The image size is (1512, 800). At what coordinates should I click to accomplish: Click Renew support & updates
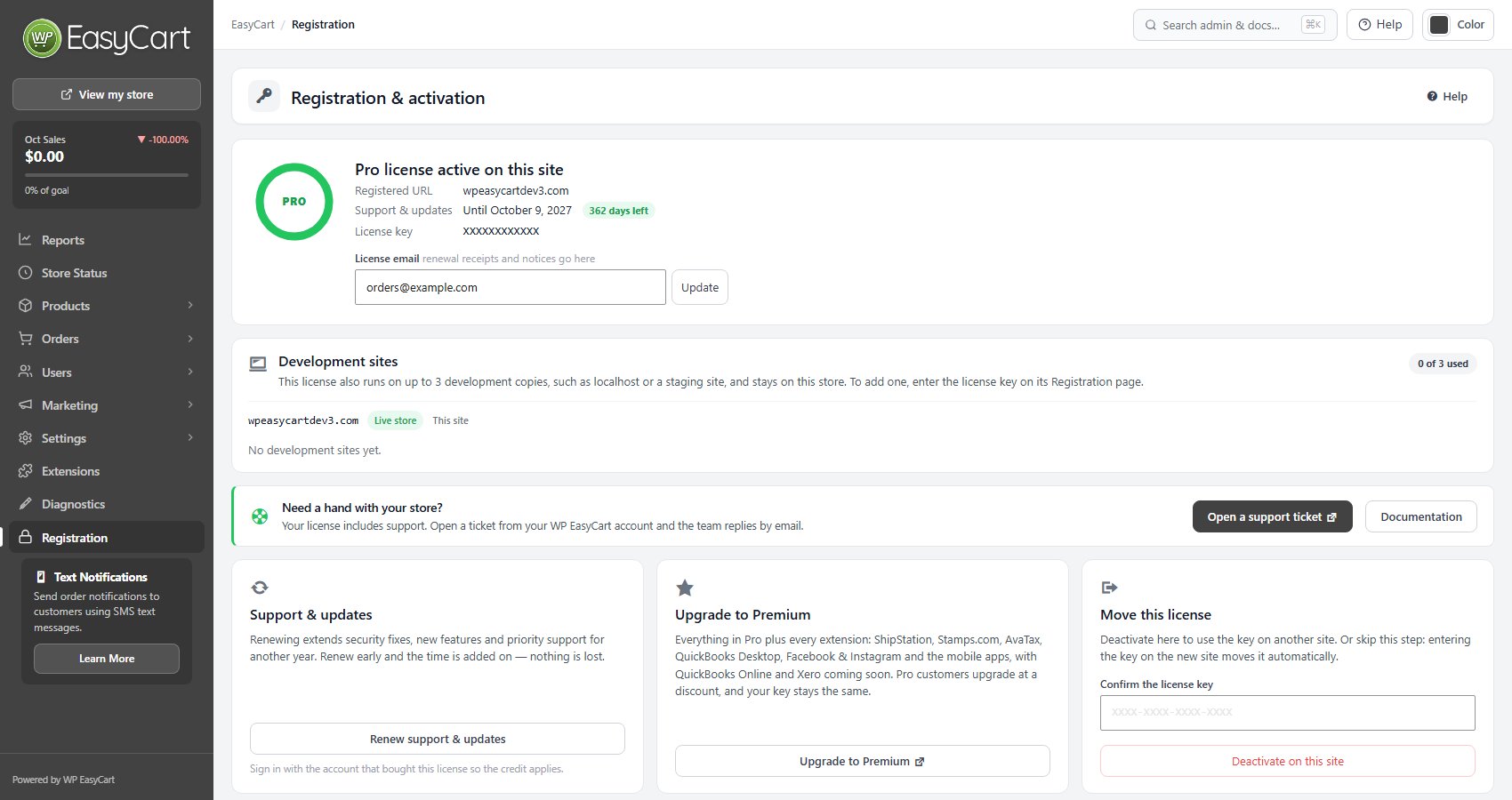click(438, 739)
